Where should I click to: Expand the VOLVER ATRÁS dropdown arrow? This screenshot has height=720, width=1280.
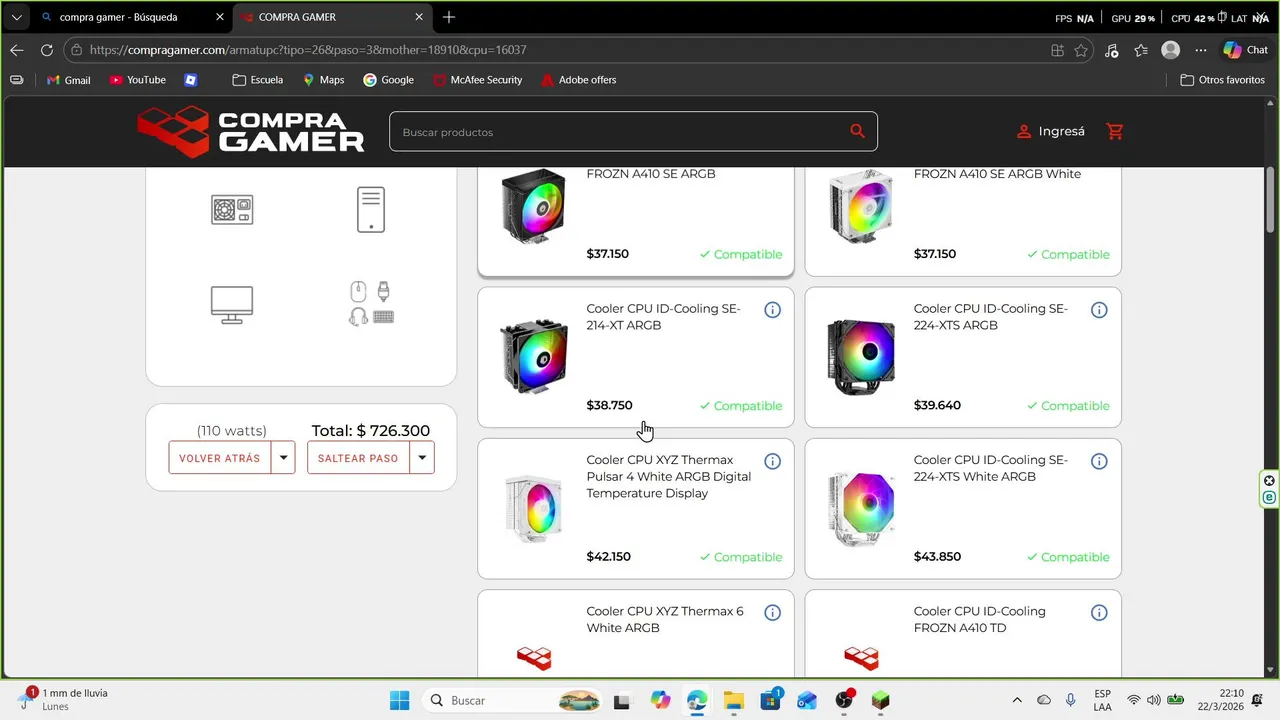click(283, 458)
